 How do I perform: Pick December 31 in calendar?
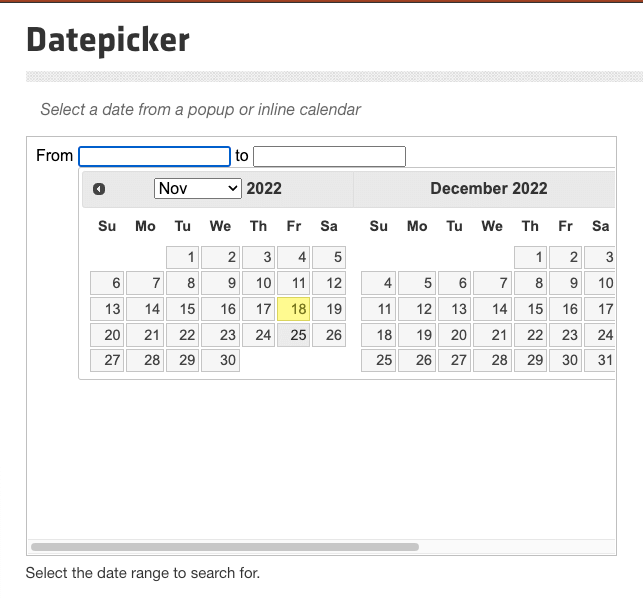[602, 360]
